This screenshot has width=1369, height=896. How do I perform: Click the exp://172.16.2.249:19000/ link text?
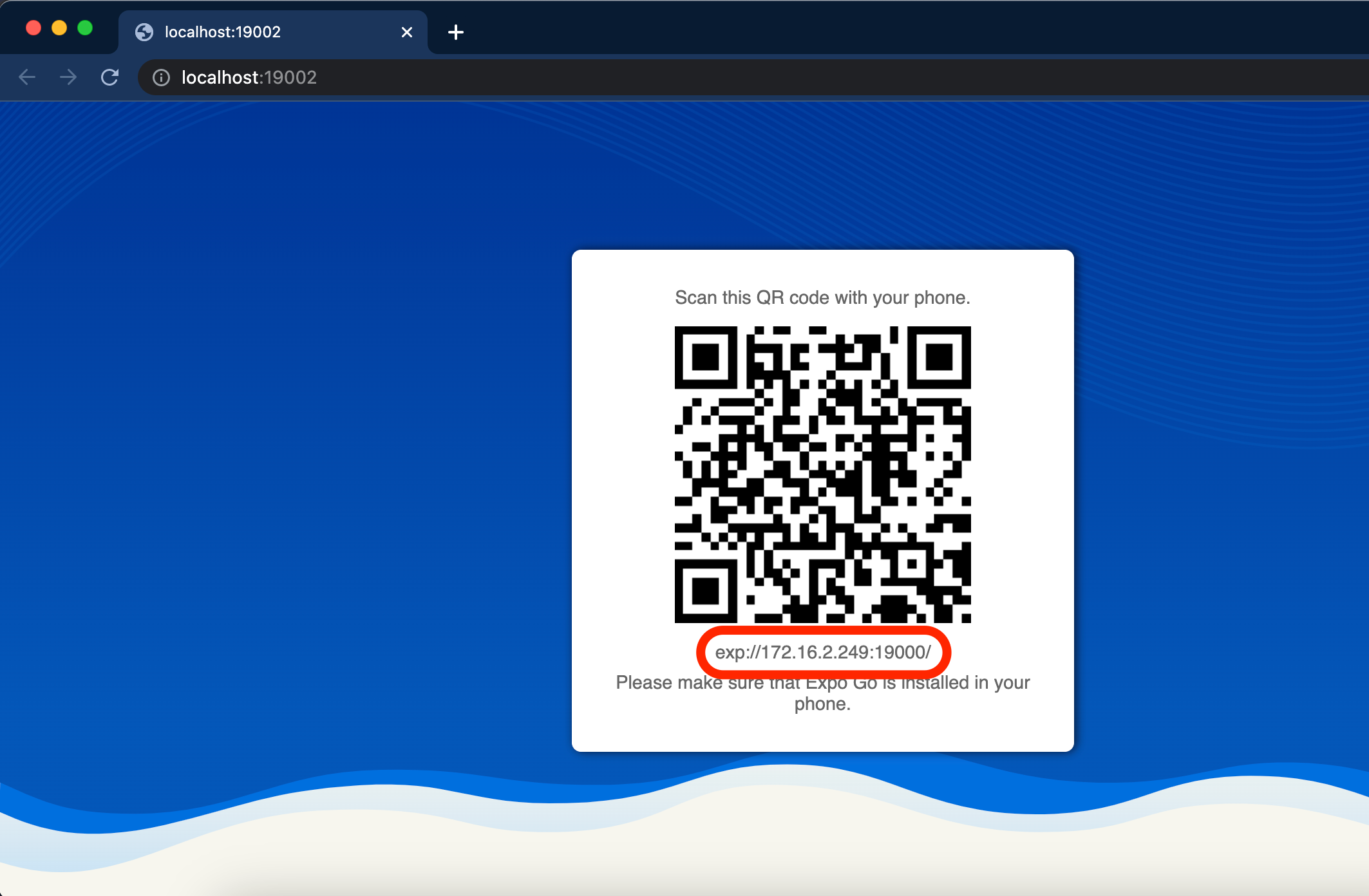823,652
